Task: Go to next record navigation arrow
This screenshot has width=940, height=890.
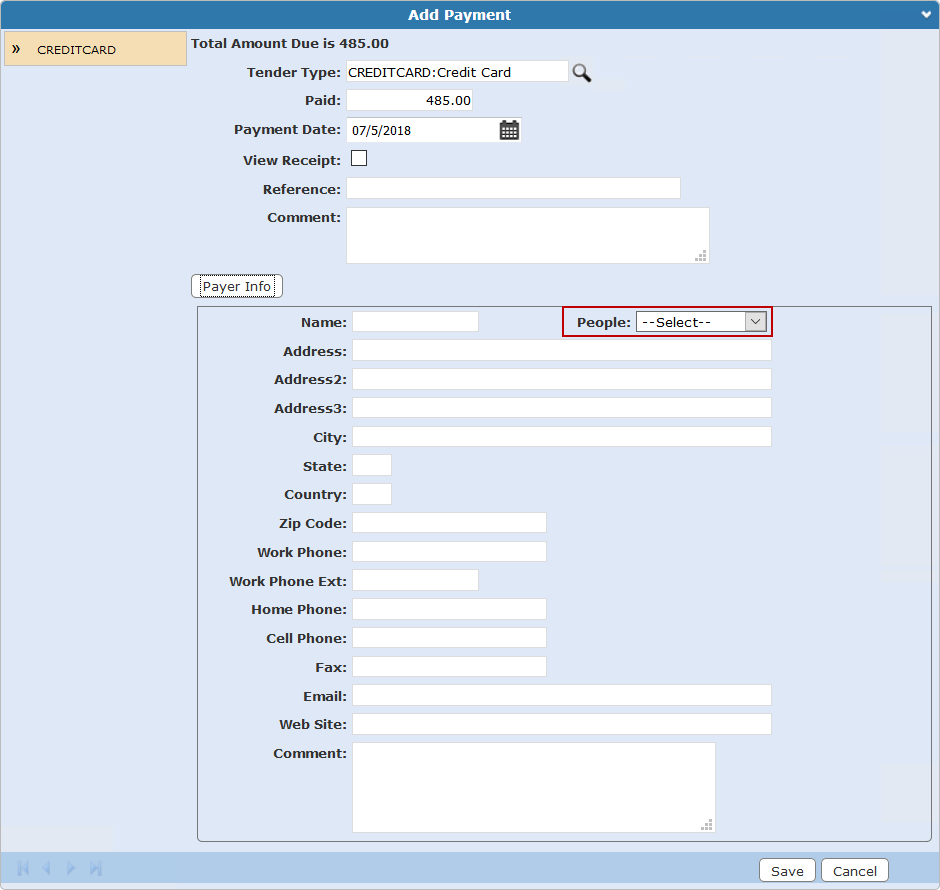Action: click(x=71, y=868)
